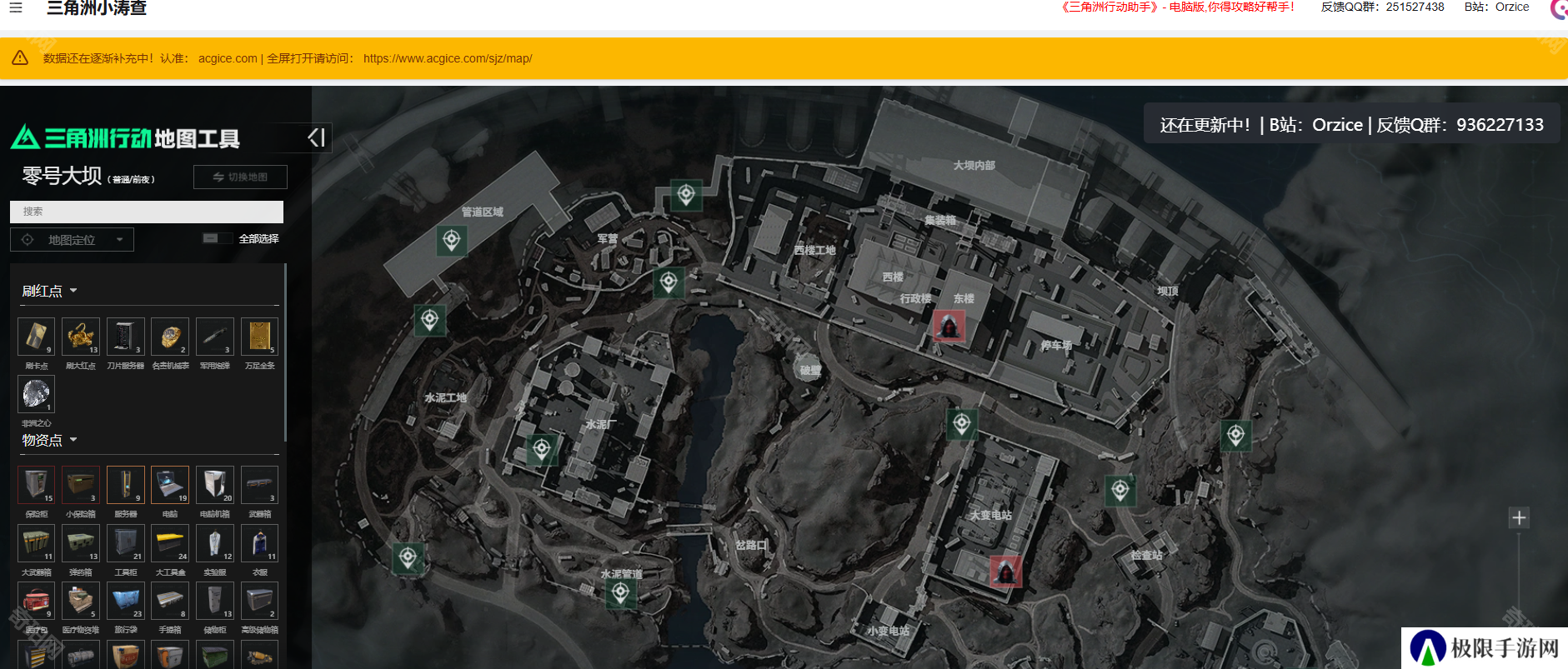This screenshot has height=669, width=1568.
Task: Click the 切换地图 switch map button
Action: pyautogui.click(x=240, y=177)
